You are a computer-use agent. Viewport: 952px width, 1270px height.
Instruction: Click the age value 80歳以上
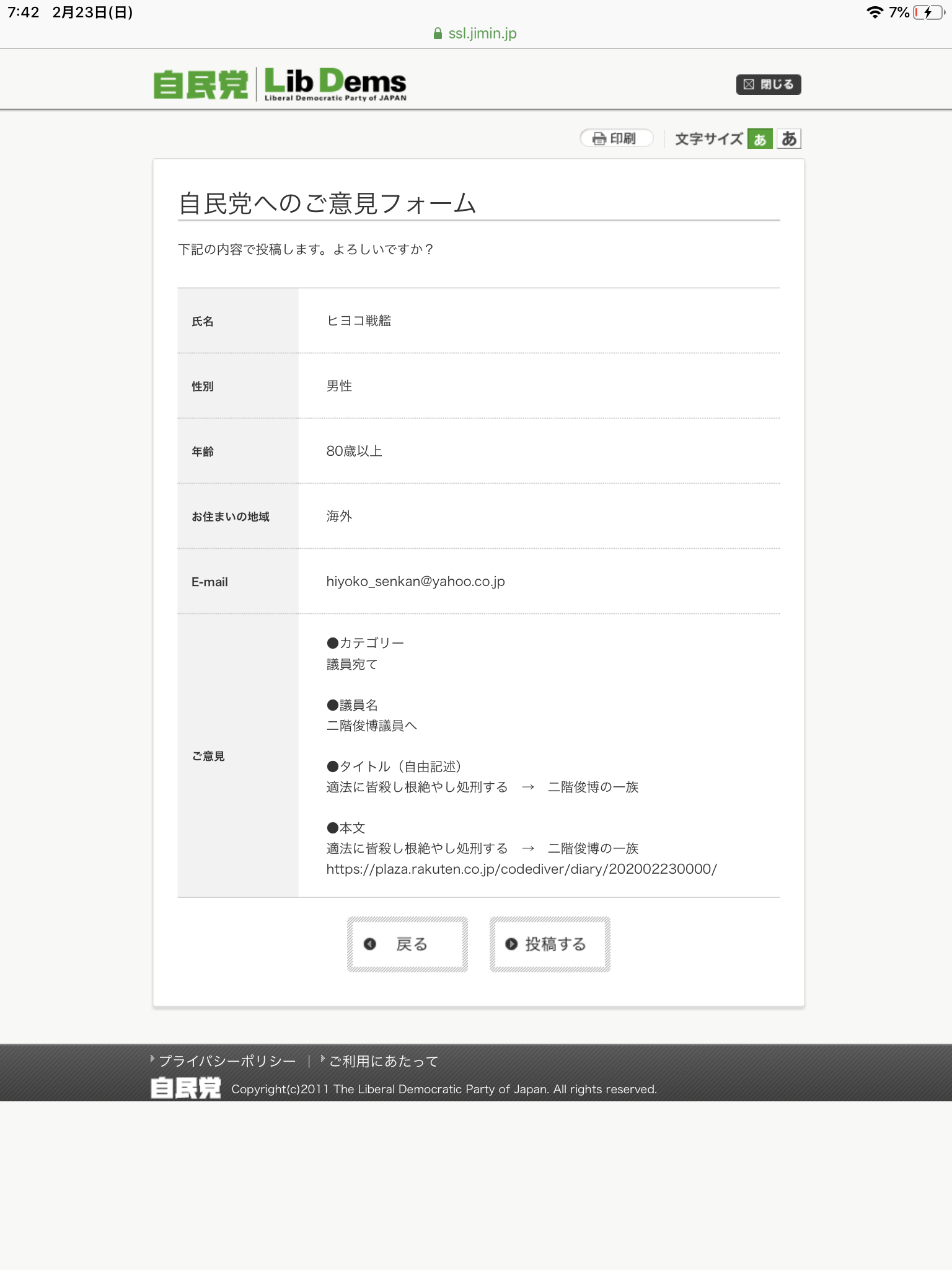click(x=354, y=451)
